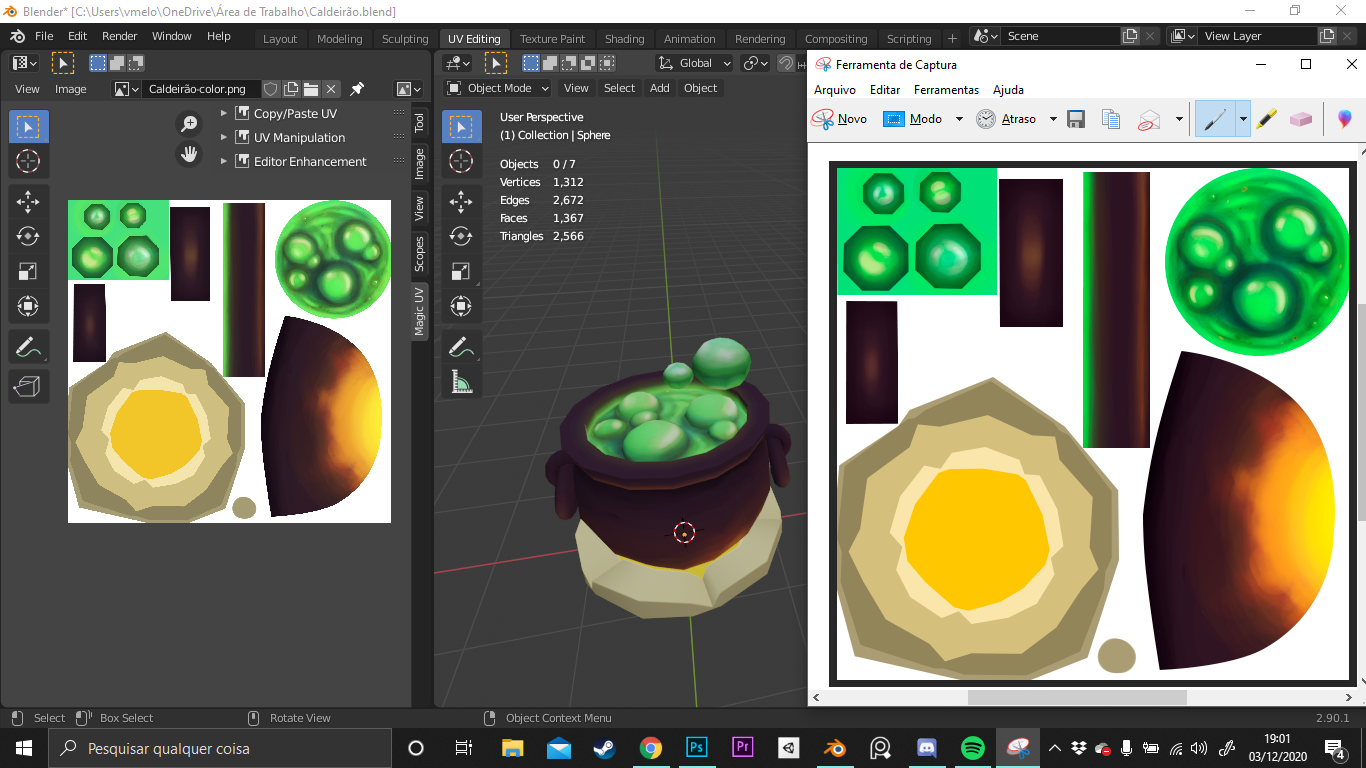This screenshot has height=768, width=1366.
Task: Toggle snapping magnet in 3D viewport header
Action: (786, 63)
